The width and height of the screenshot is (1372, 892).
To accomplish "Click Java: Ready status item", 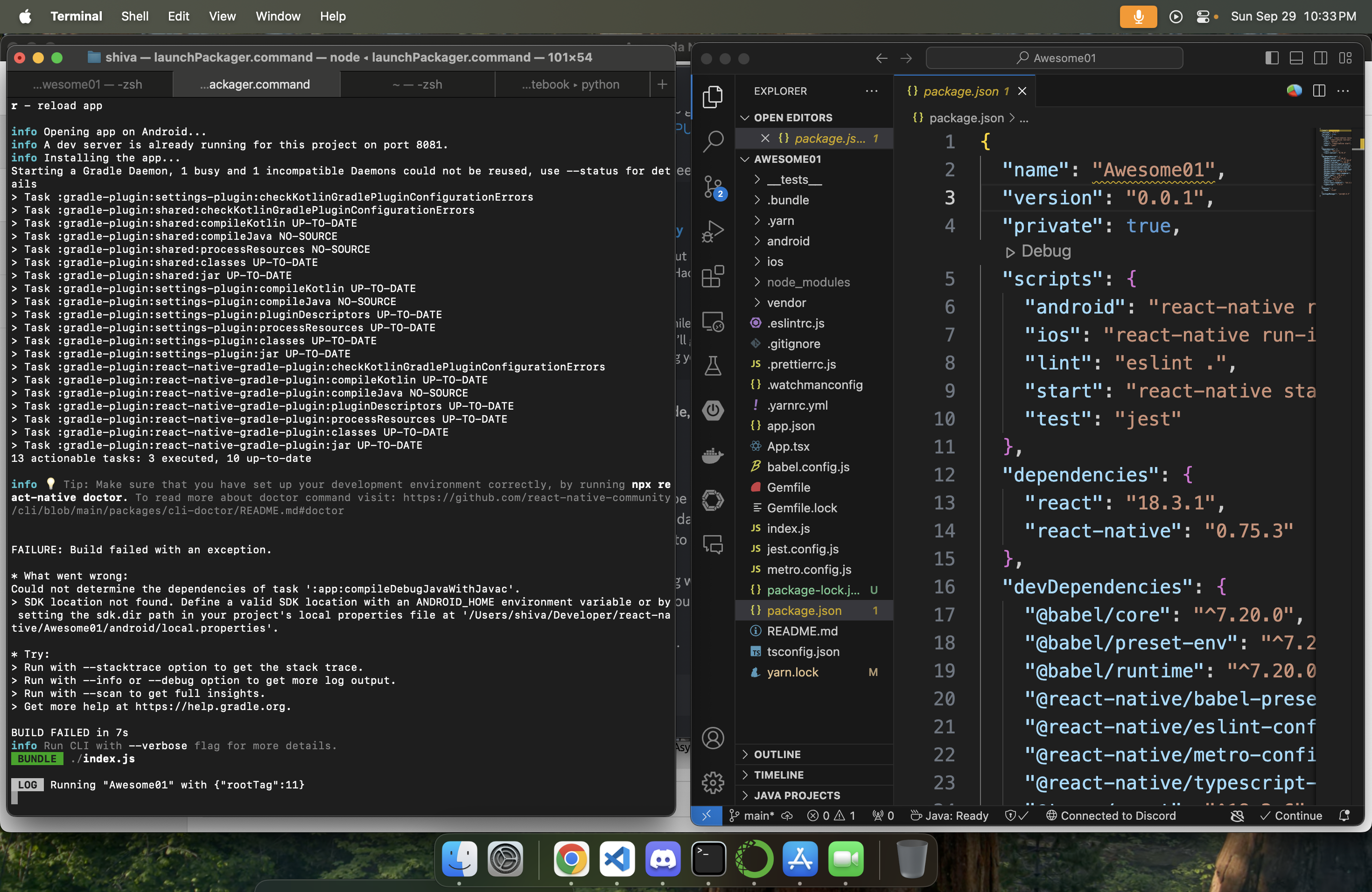I will pyautogui.click(x=949, y=815).
